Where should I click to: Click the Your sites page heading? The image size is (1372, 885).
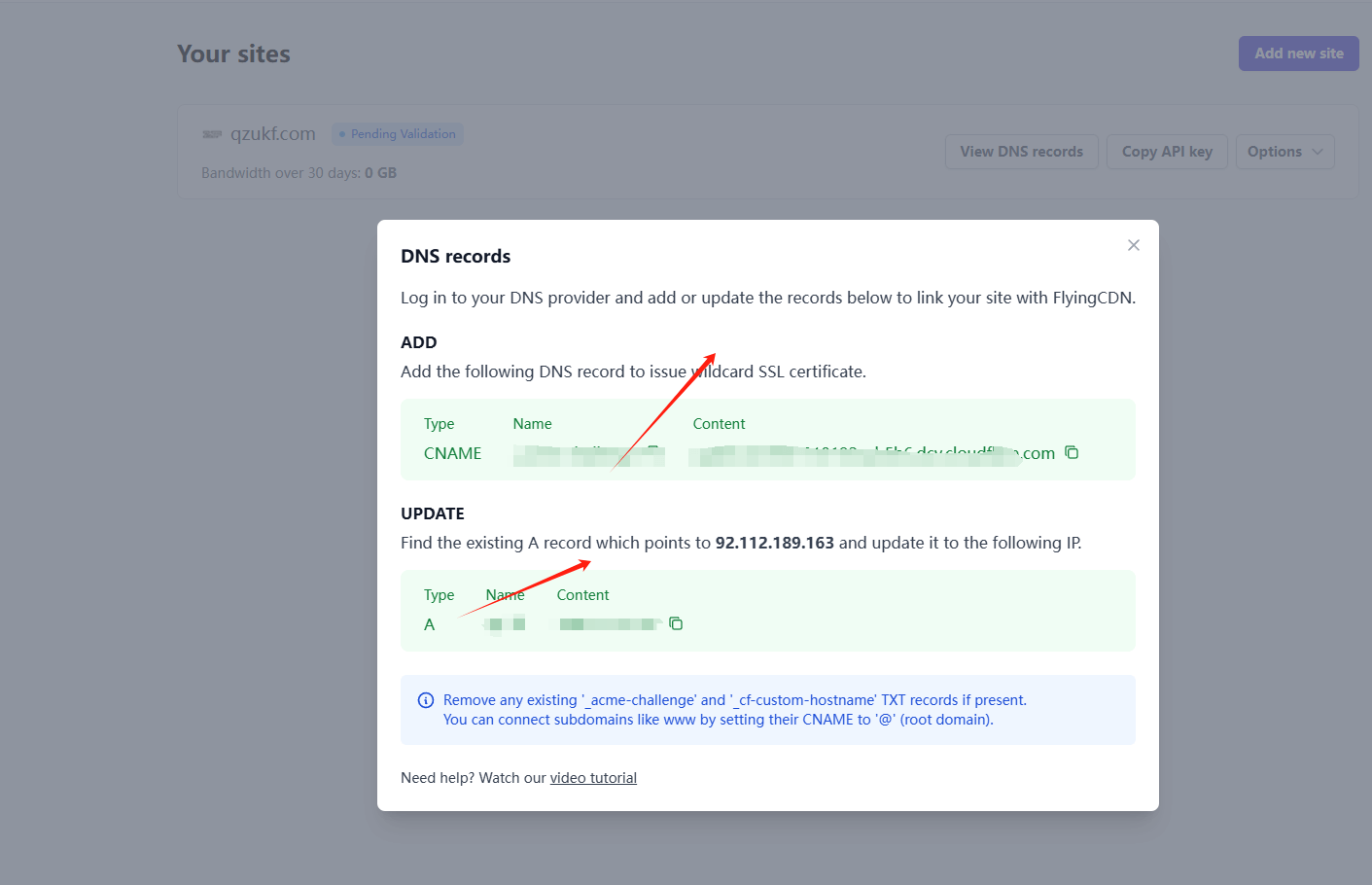click(x=233, y=54)
